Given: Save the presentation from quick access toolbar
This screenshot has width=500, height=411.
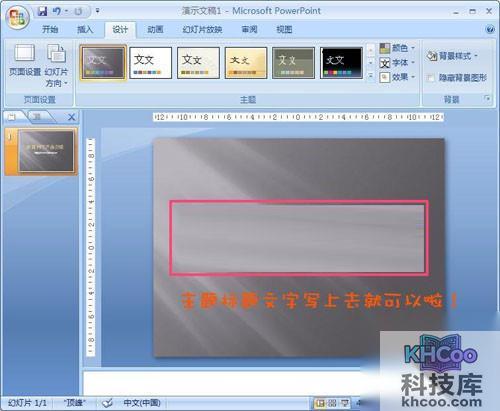Looking at the screenshot, I should pyautogui.click(x=43, y=11).
